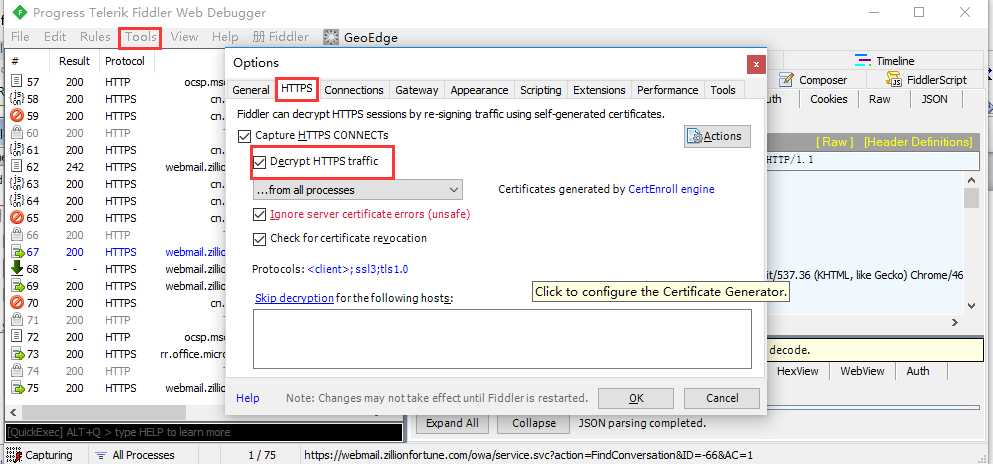Screen dimensions: 993x464
Task: Click the blocked icon in session 59
Action: pos(17,116)
